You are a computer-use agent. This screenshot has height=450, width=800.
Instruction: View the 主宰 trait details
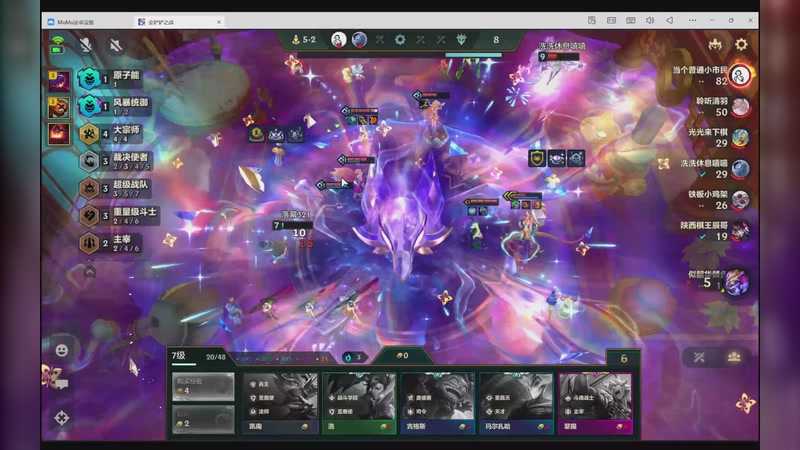[110, 243]
